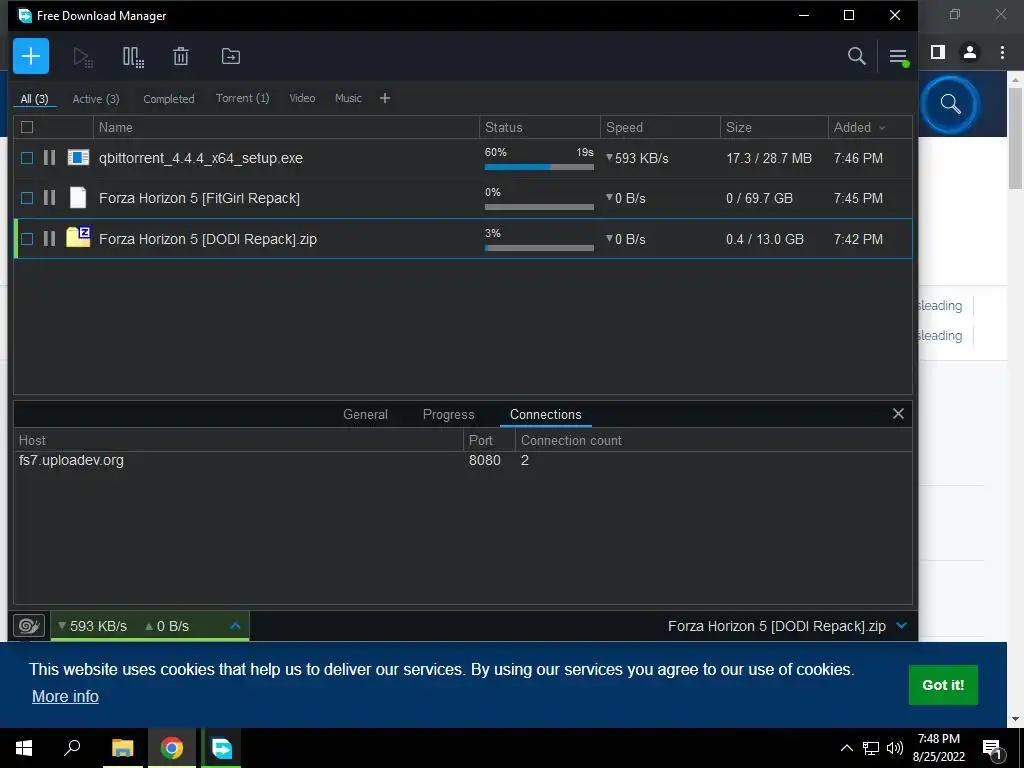Open the hamburger main menu
1024x768 pixels.
click(898, 57)
